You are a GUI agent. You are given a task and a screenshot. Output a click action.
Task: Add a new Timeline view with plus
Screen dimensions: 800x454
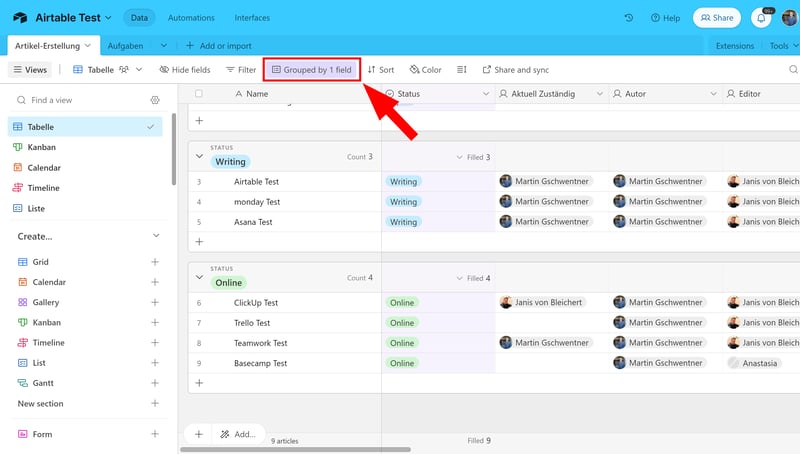point(155,342)
